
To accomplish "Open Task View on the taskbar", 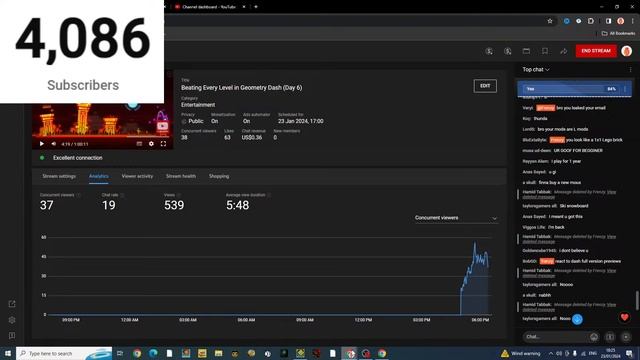I will 120,353.
